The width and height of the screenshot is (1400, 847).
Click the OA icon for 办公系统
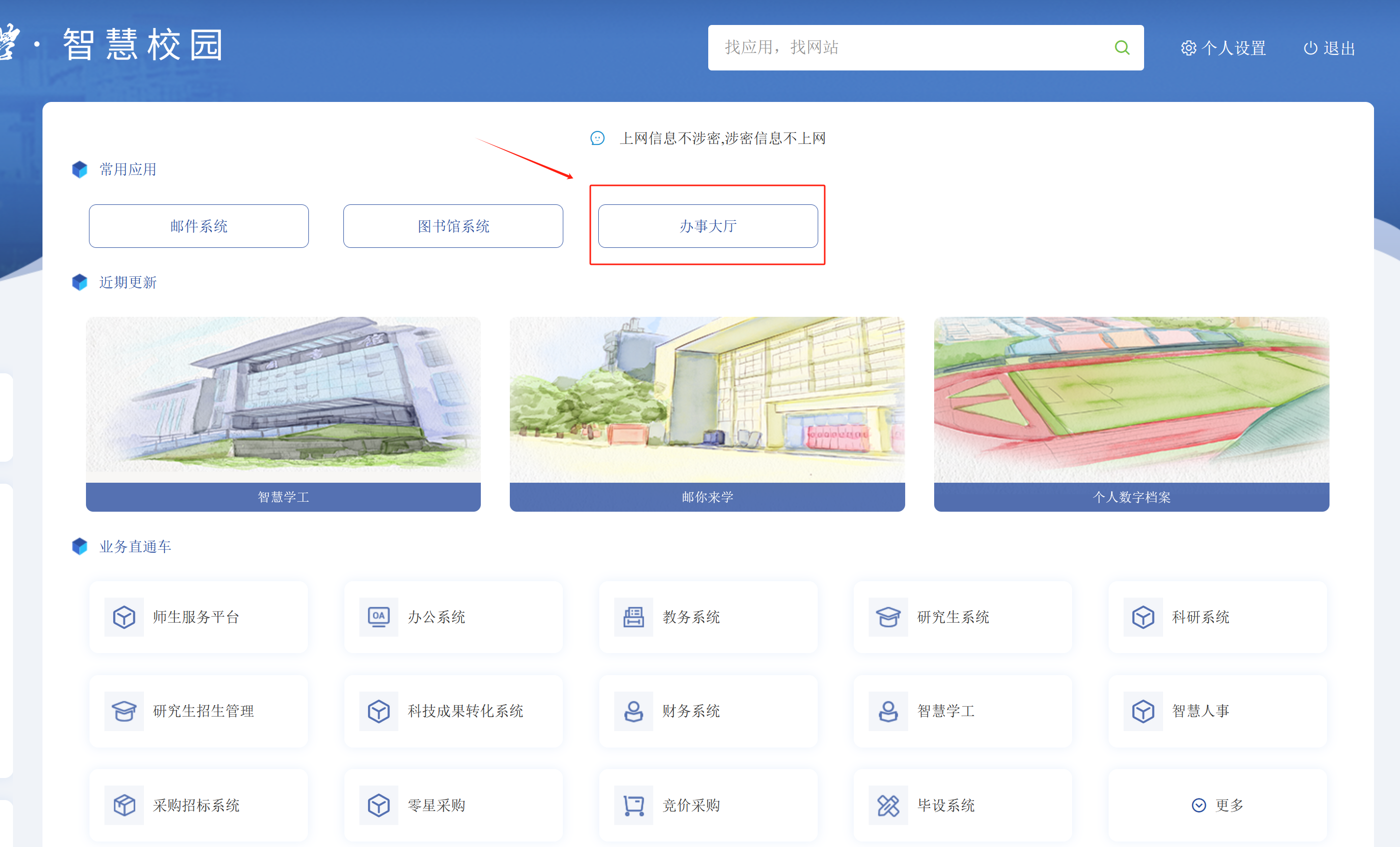tap(378, 616)
